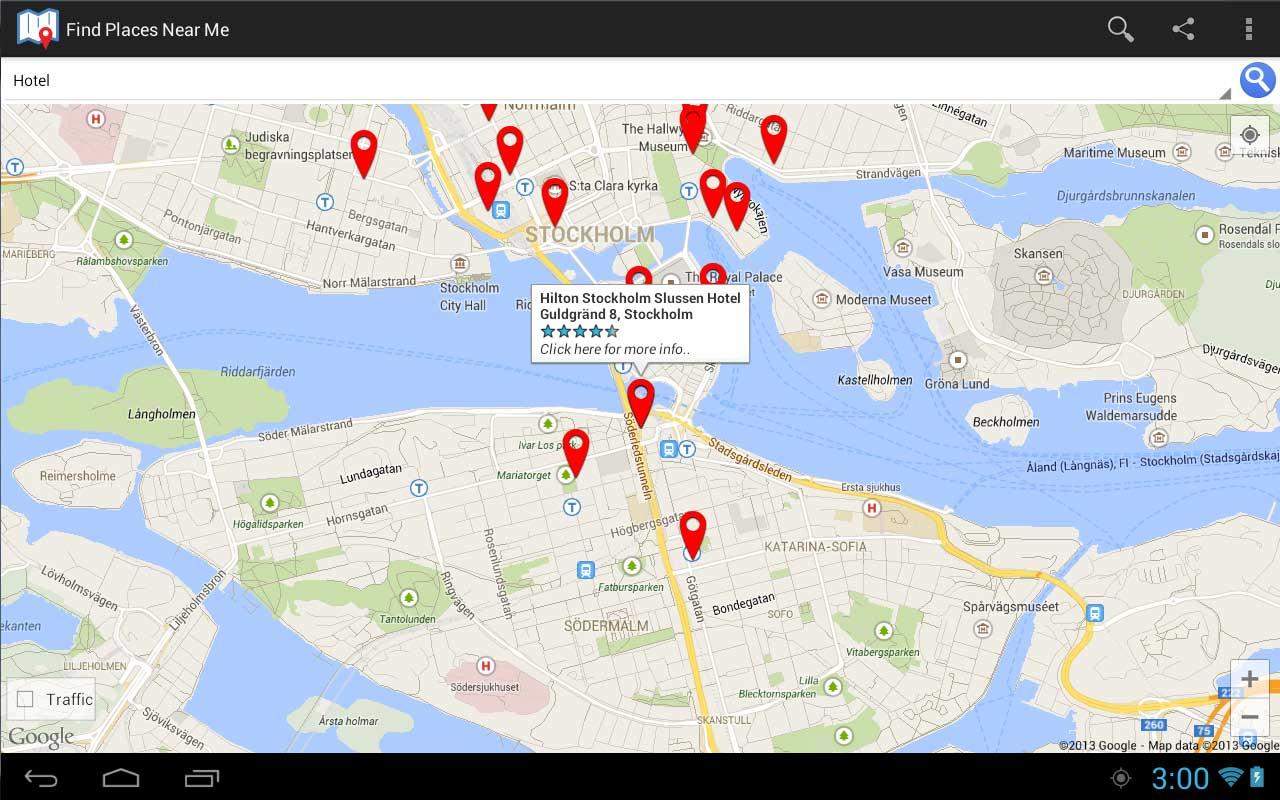Tap the Södersjukhuset hospital icon
This screenshot has width=1280, height=800.
[x=486, y=666]
